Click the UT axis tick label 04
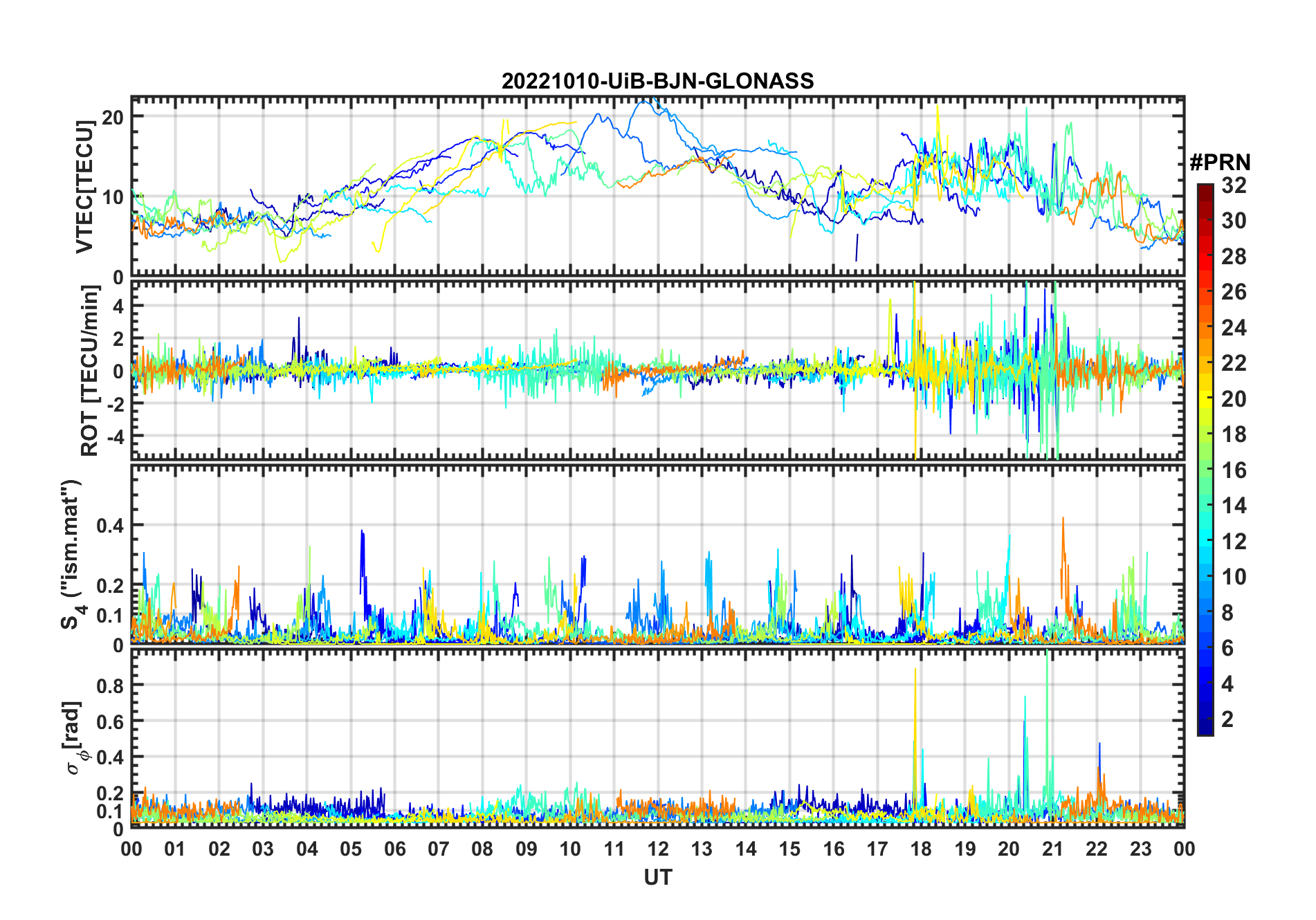 [x=307, y=849]
